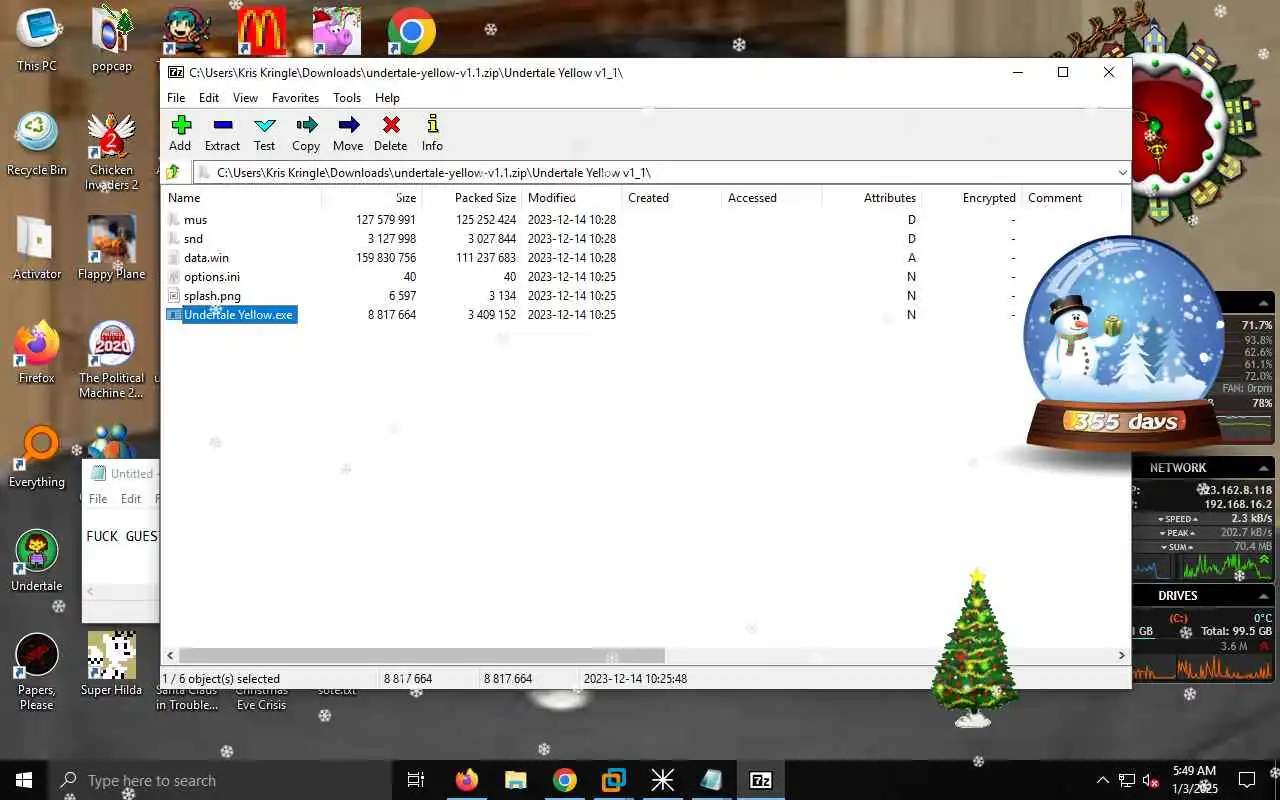Screen dimensions: 1280x800
Task: Select the Chrome desktop icon
Action: tap(411, 32)
